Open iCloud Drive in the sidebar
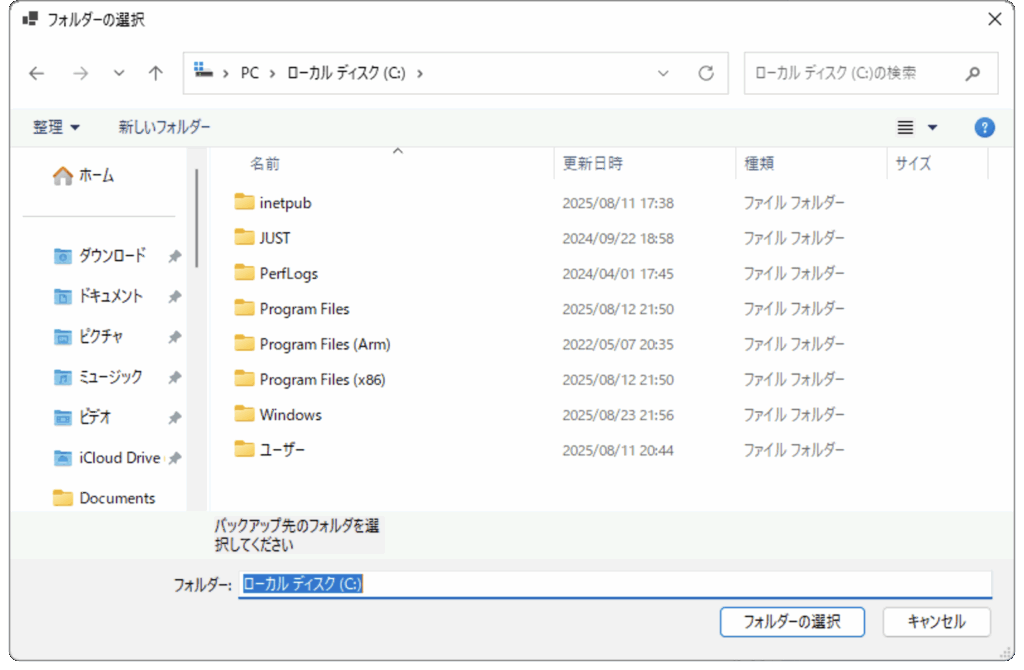1024x670 pixels. pyautogui.click(x=116, y=457)
